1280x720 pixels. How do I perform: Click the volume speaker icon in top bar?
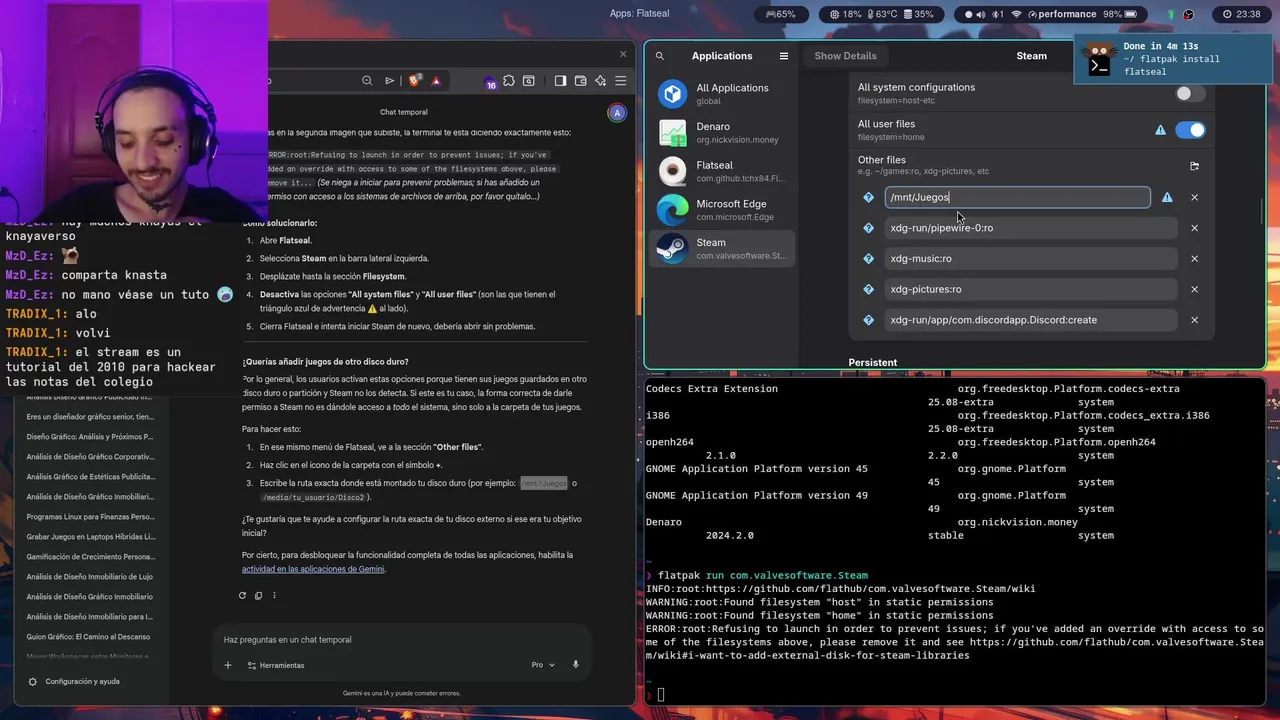click(980, 14)
